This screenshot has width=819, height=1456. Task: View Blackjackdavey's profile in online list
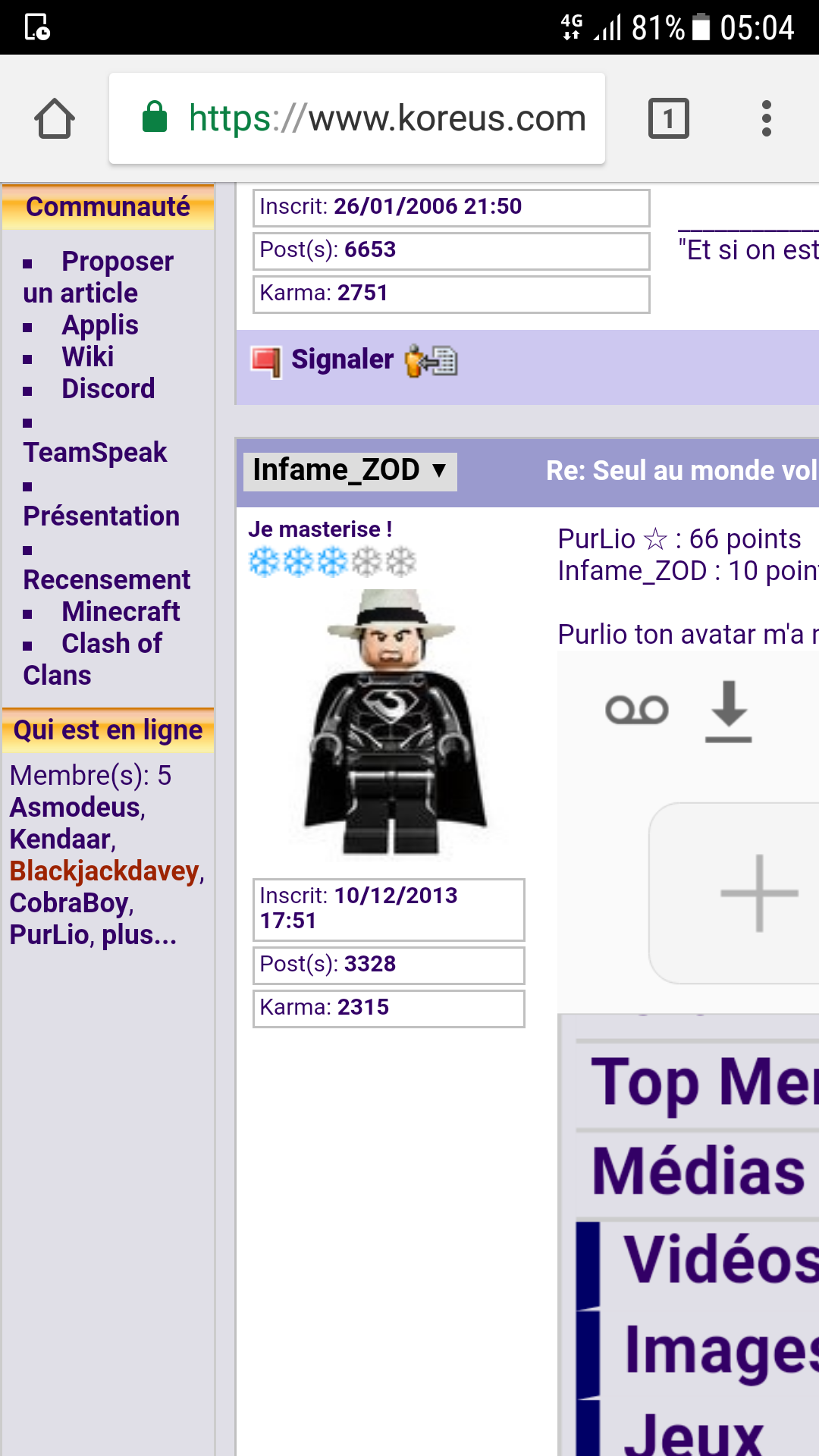(105, 871)
